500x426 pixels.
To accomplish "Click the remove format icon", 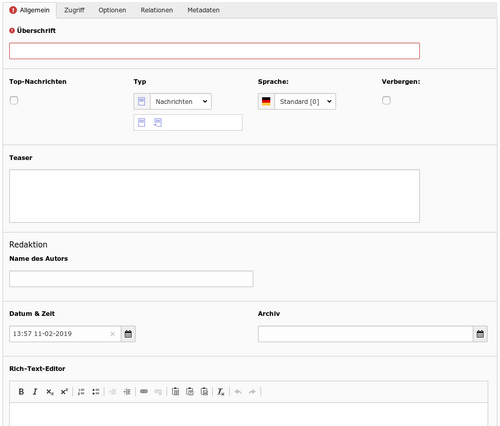I will point(221,392).
